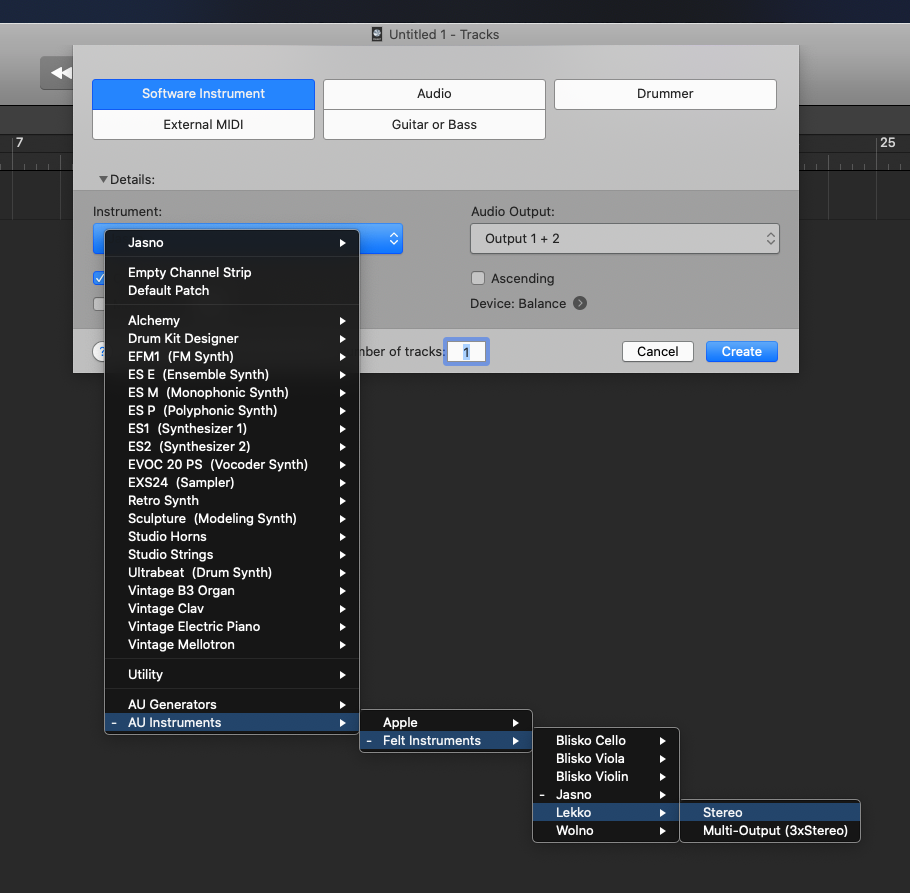Image resolution: width=910 pixels, height=893 pixels.
Task: Select the Guitar or Bass track type
Action: pyautogui.click(x=434, y=125)
